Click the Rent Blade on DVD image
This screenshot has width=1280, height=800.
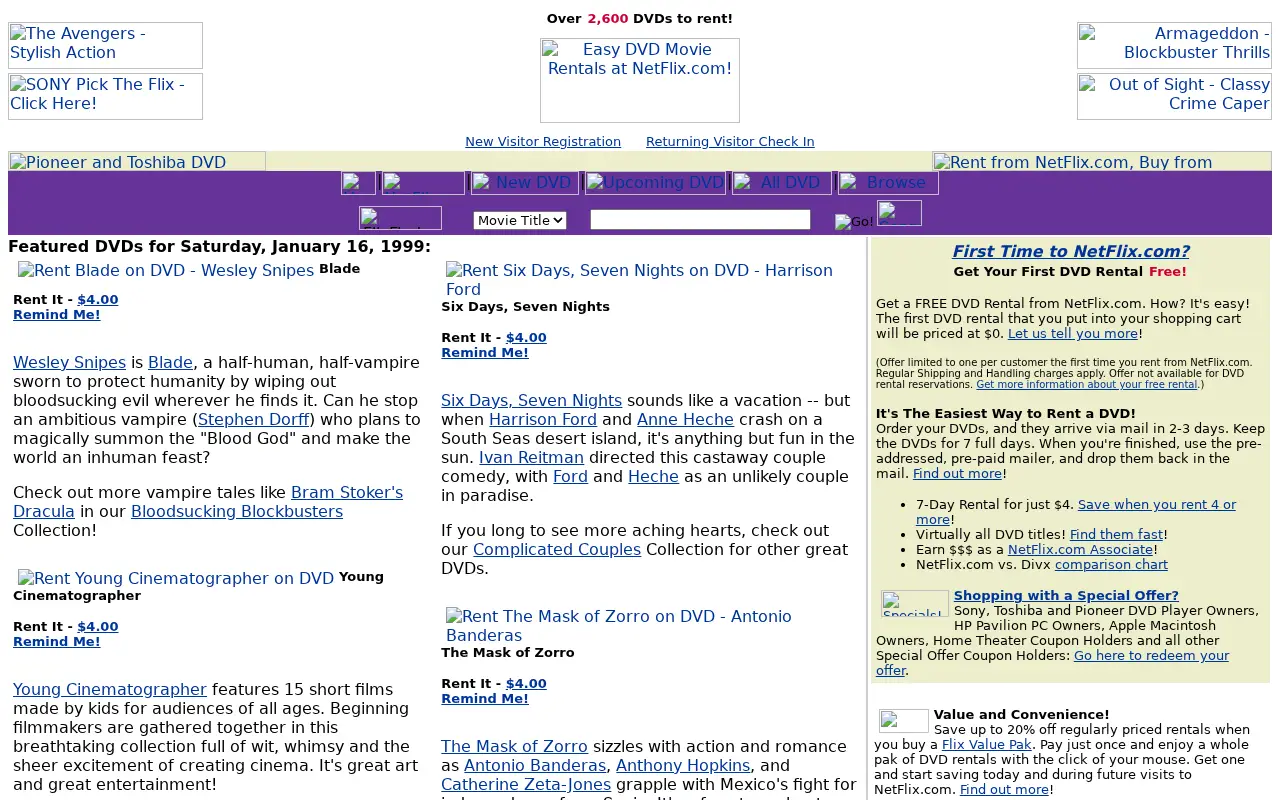pyautogui.click(x=166, y=270)
